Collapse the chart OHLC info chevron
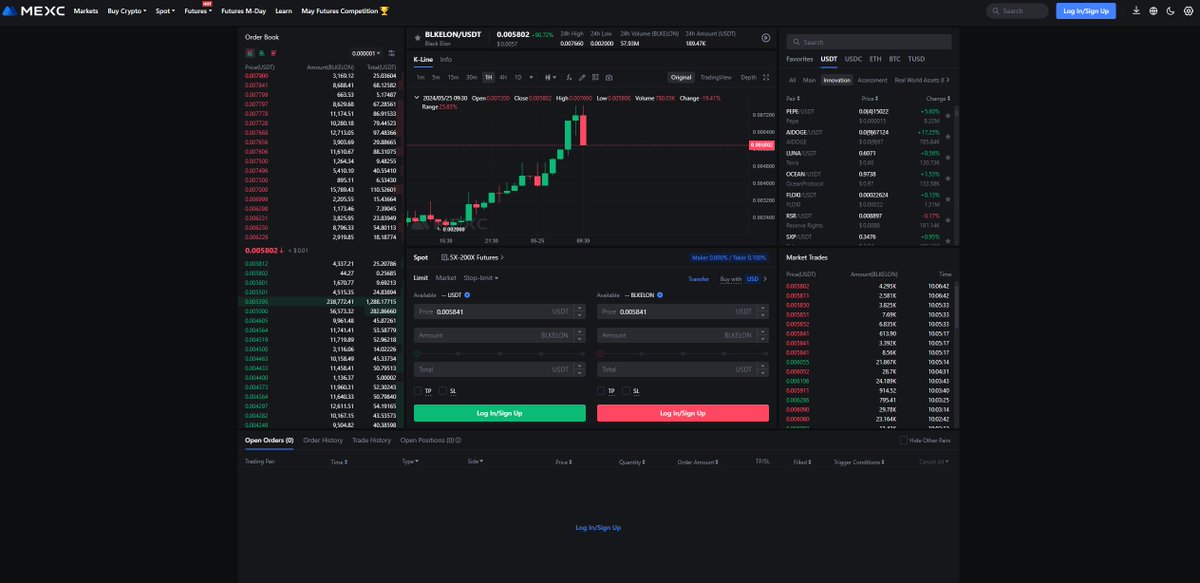The image size is (1200, 583). coord(416,98)
